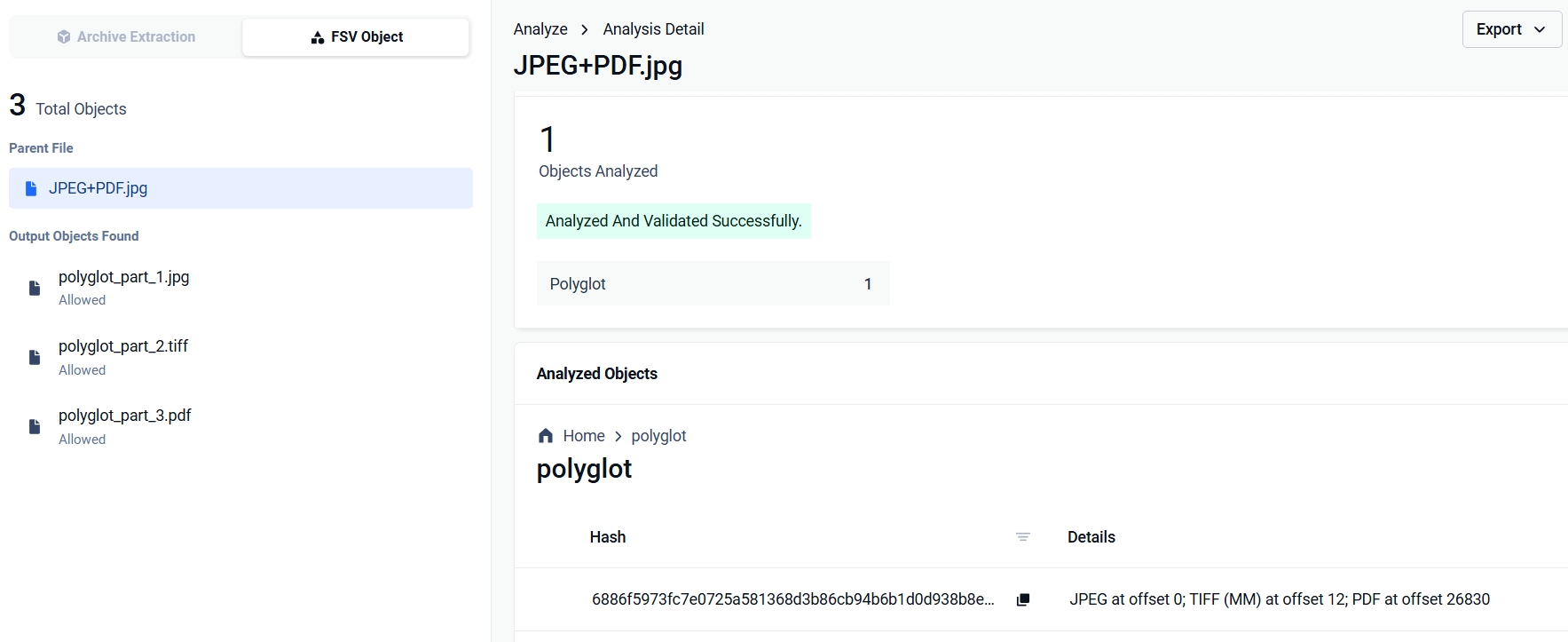Click the file icon next to polyglot_part_3.pdf
This screenshot has width=1568, height=642.
coord(35,426)
